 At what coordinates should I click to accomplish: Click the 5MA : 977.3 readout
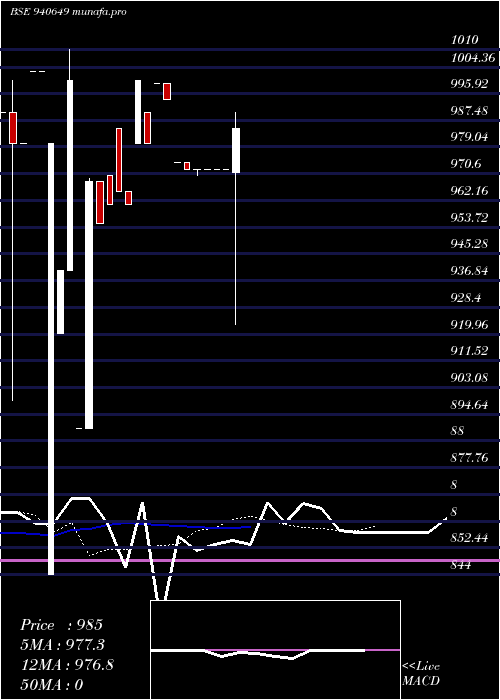[x=63, y=645]
